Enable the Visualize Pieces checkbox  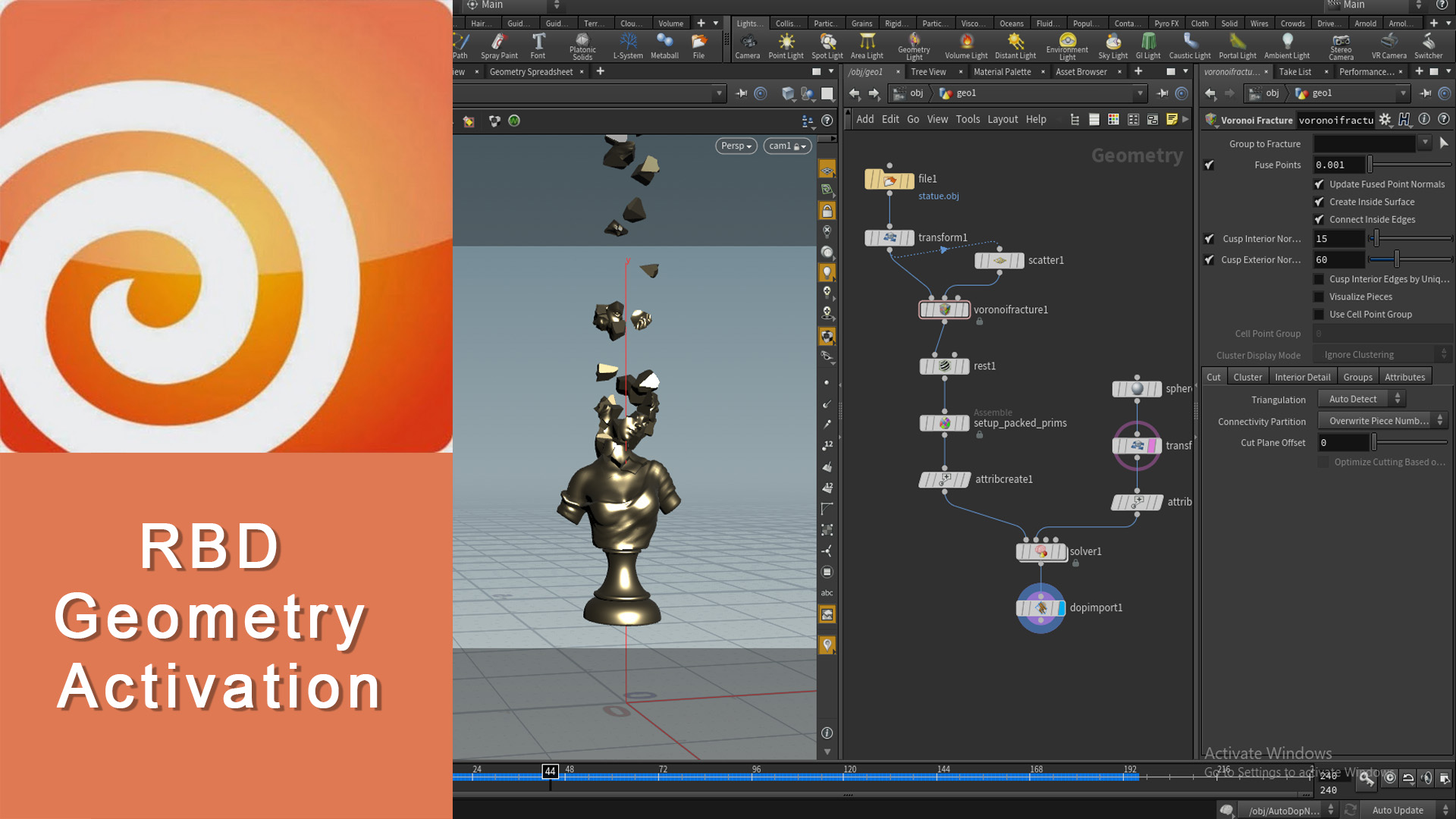click(1319, 297)
